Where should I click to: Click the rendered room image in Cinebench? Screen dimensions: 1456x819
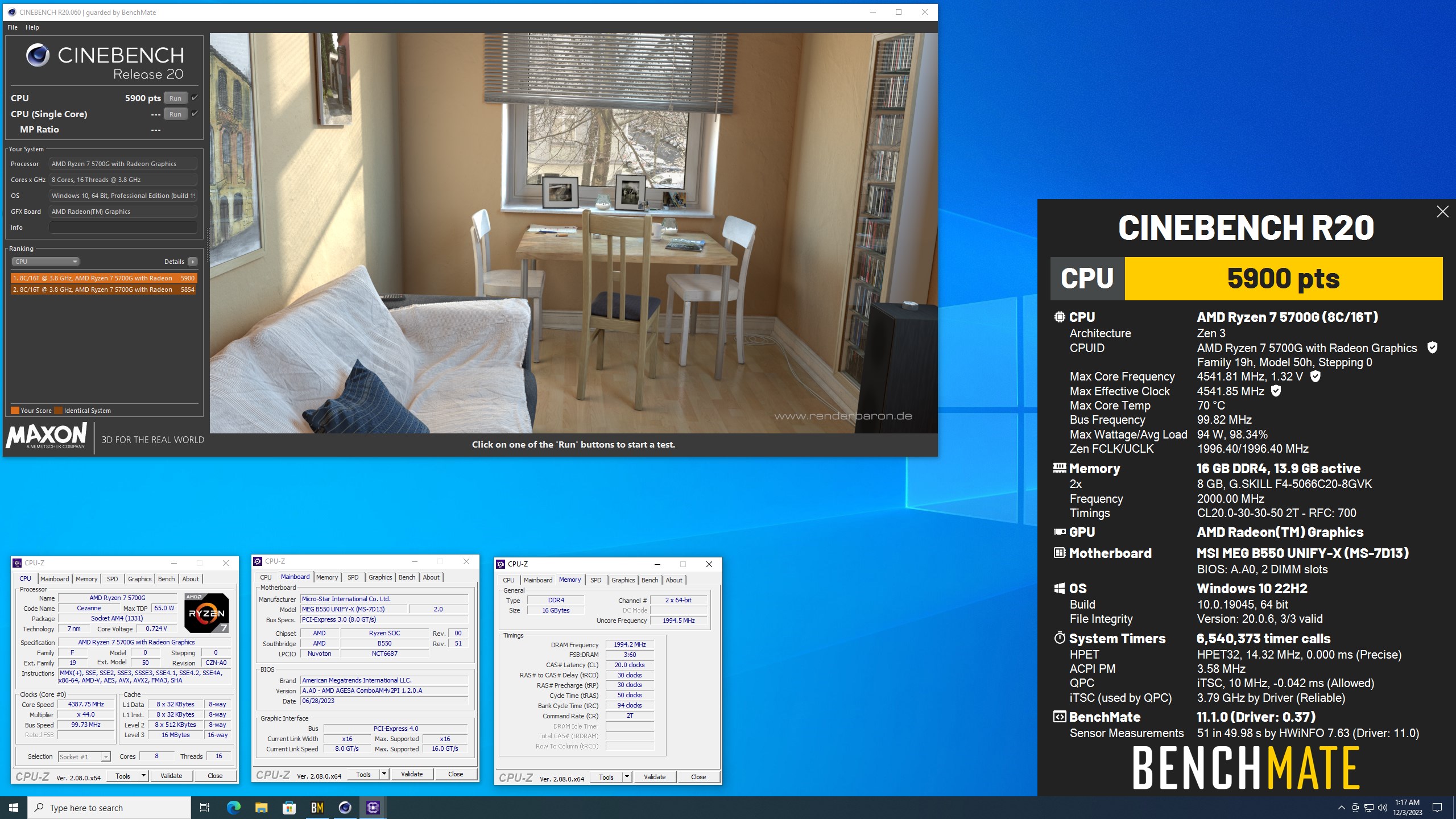click(x=573, y=233)
